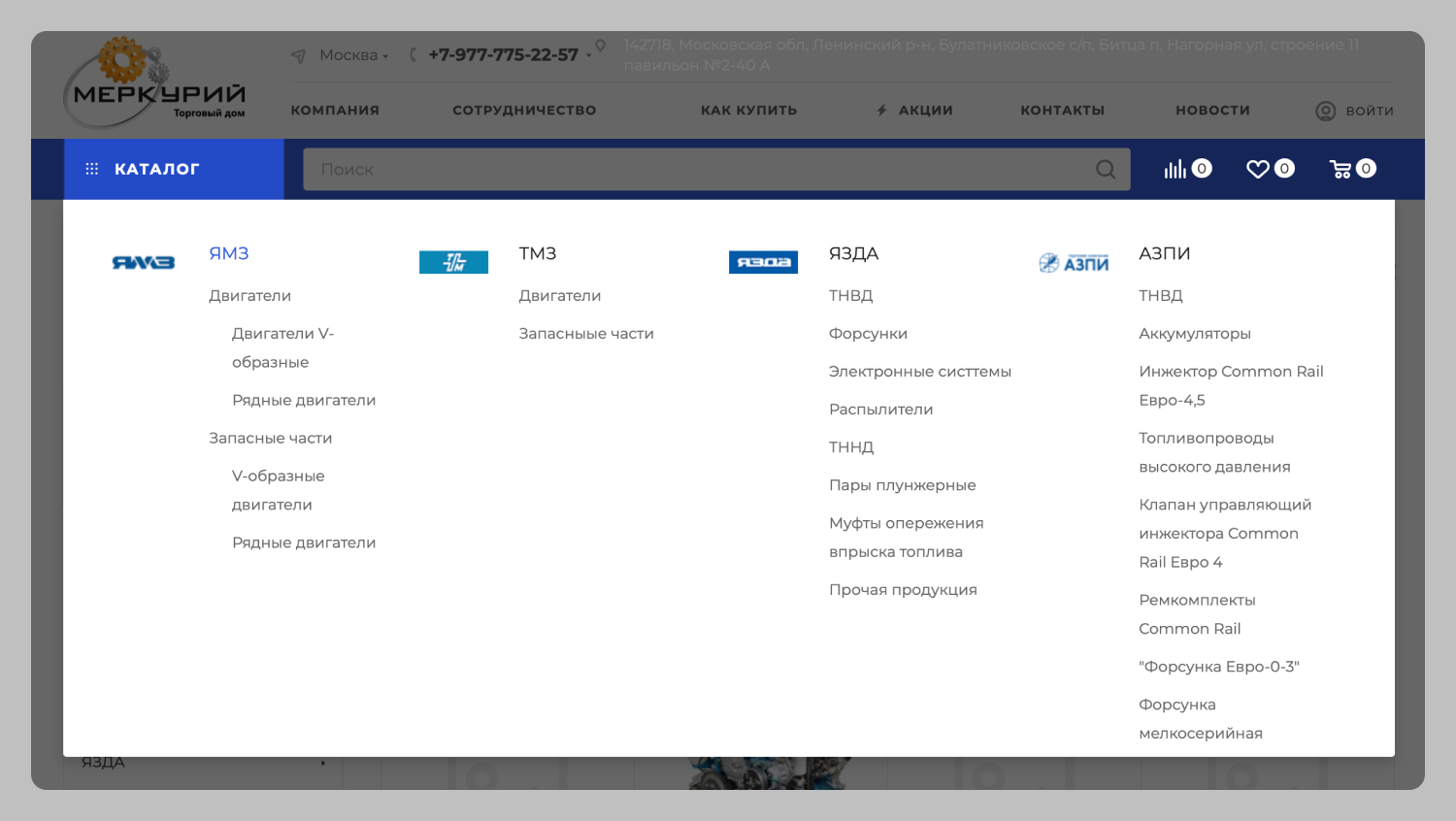The image size is (1456, 821).
Task: Open the favorites heart icon
Action: pos(1258,169)
